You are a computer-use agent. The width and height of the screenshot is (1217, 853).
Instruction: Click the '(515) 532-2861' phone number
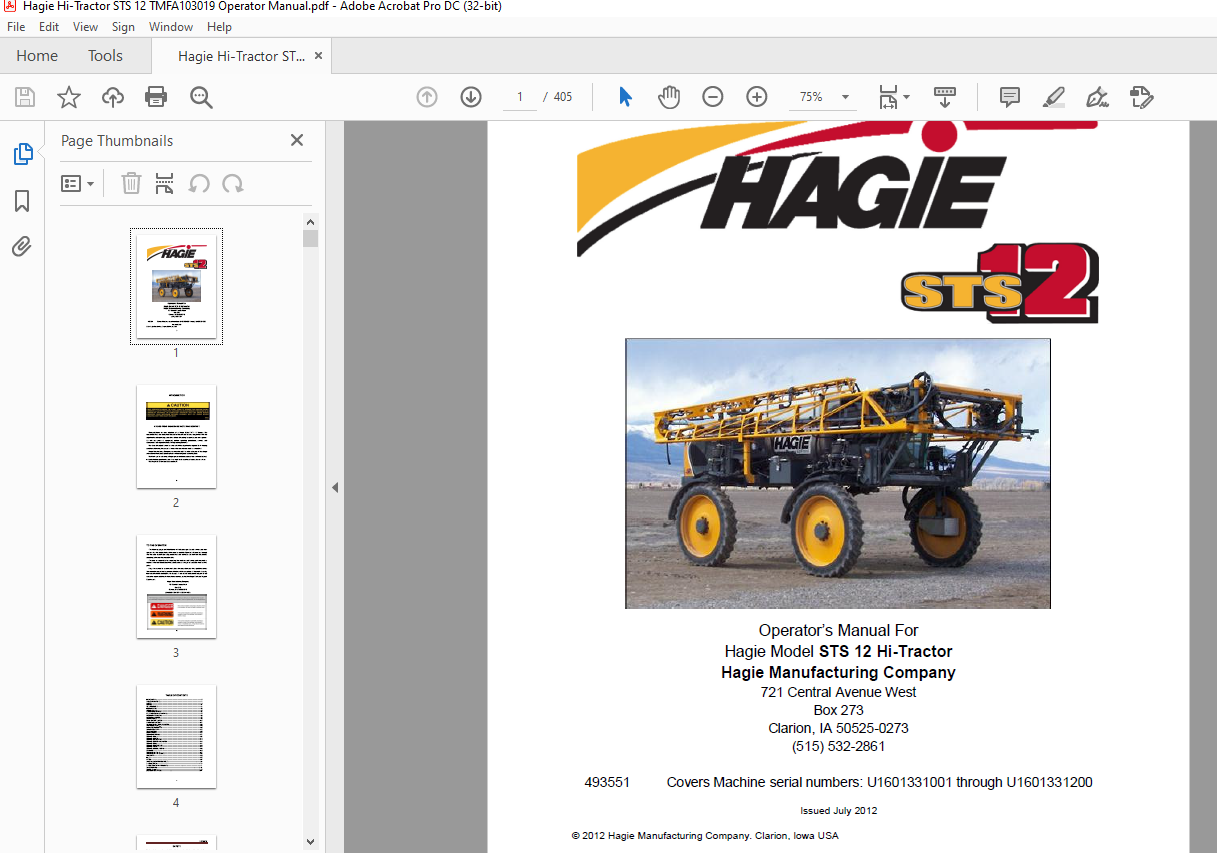pyautogui.click(x=838, y=746)
